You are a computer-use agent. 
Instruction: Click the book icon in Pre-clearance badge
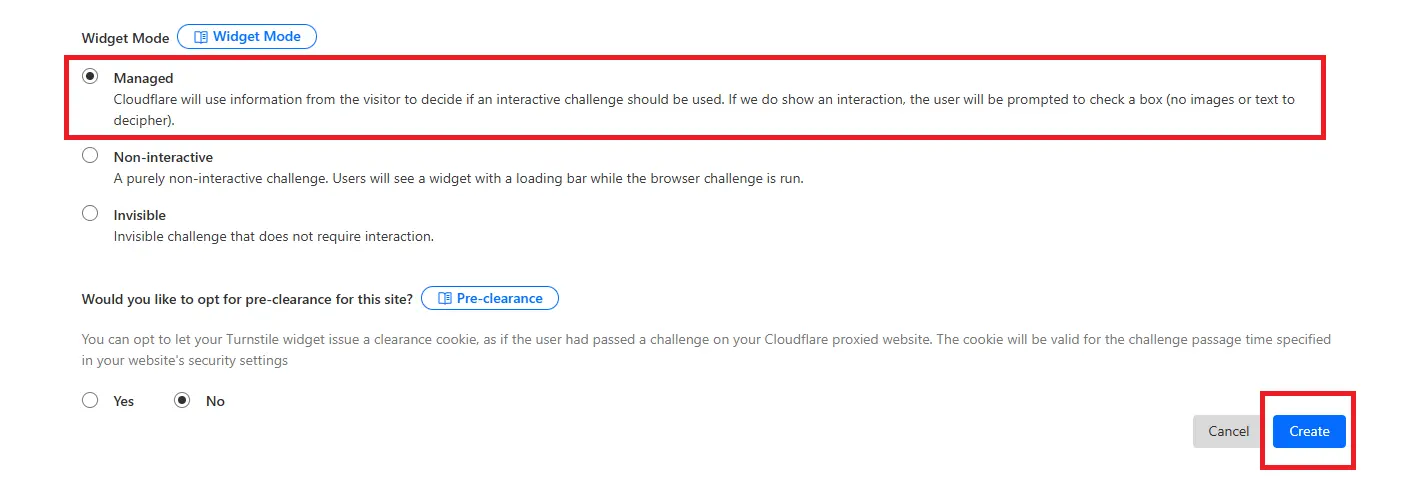coord(445,298)
